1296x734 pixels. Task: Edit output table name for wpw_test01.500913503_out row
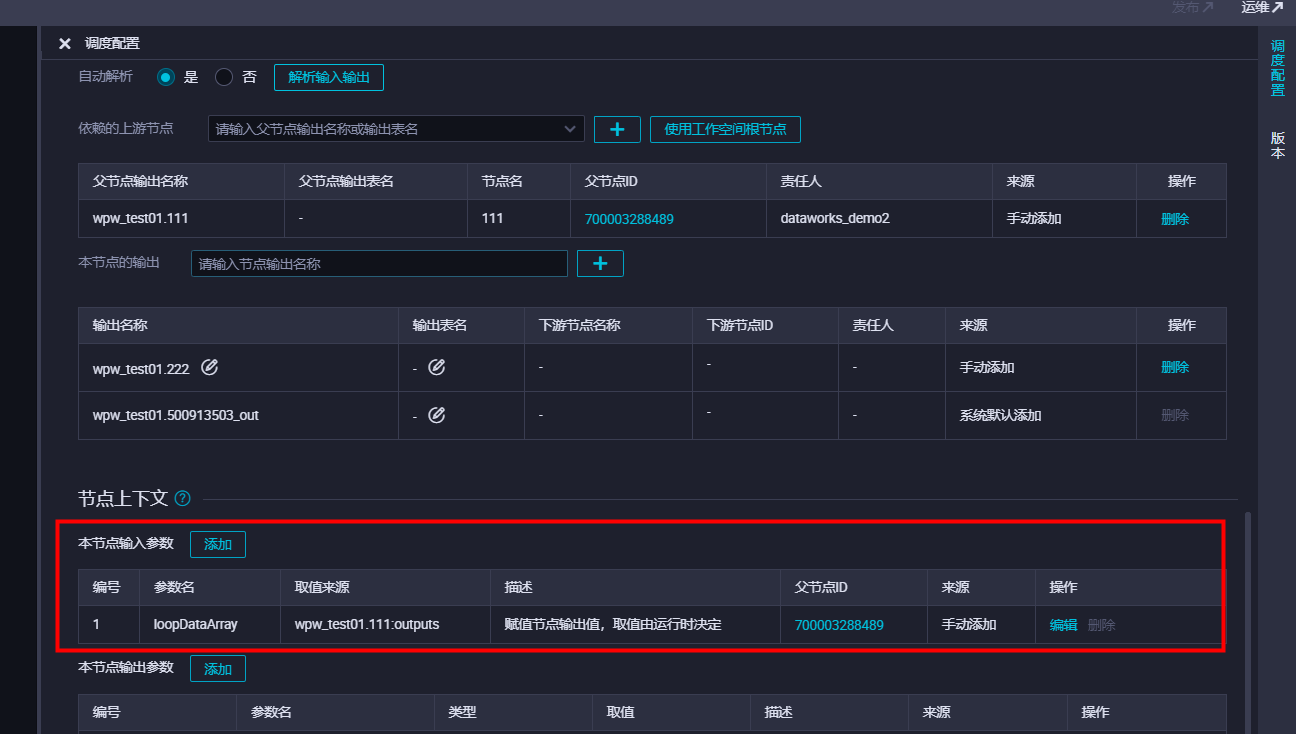pyautogui.click(x=436, y=414)
